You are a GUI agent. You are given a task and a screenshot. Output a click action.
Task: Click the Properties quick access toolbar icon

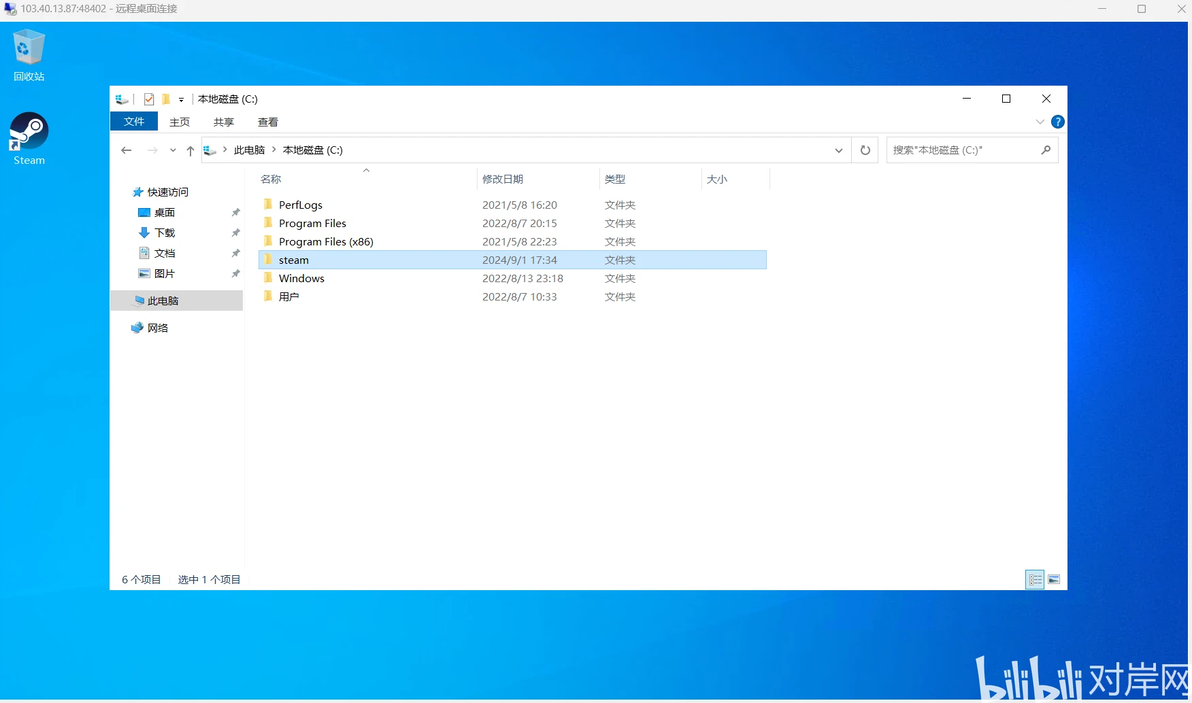(x=149, y=99)
